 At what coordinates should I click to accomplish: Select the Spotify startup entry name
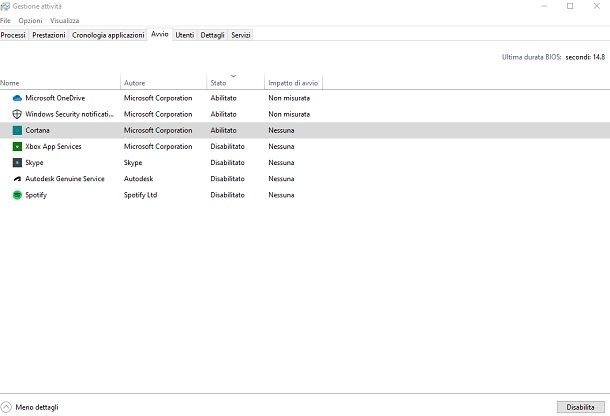click(36, 195)
